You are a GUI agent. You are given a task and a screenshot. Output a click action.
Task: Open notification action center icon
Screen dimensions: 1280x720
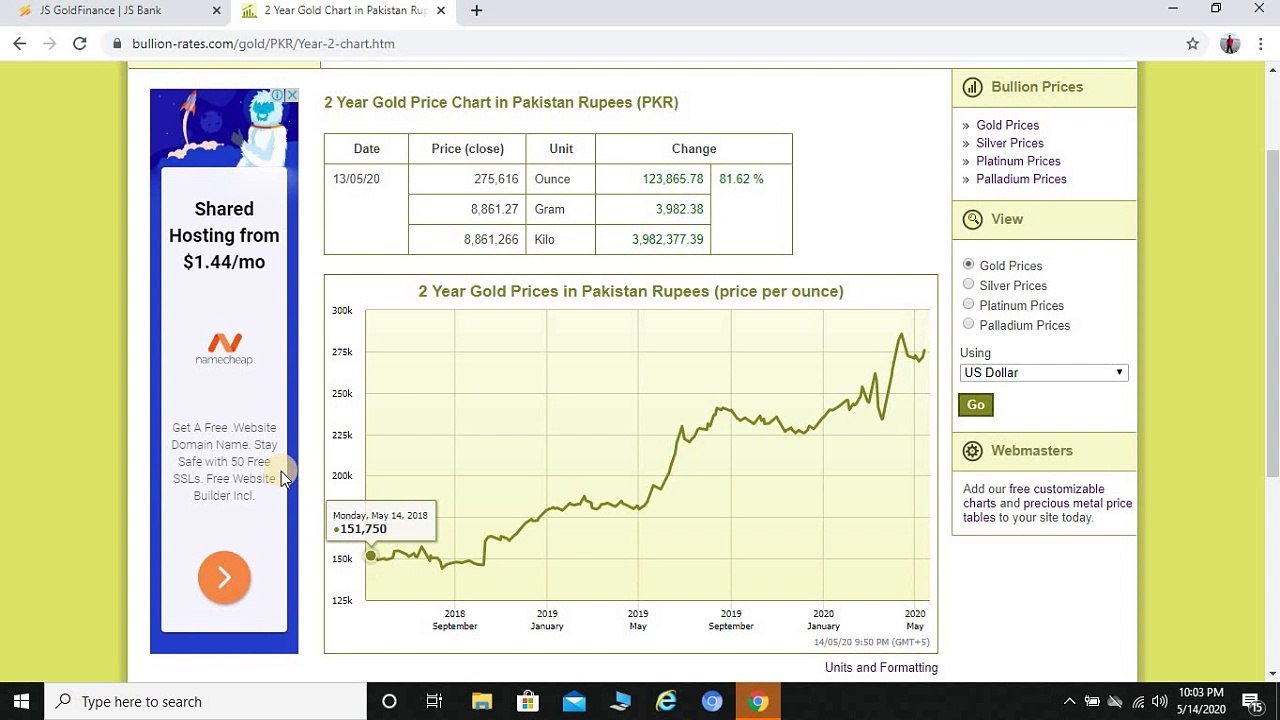point(1250,701)
